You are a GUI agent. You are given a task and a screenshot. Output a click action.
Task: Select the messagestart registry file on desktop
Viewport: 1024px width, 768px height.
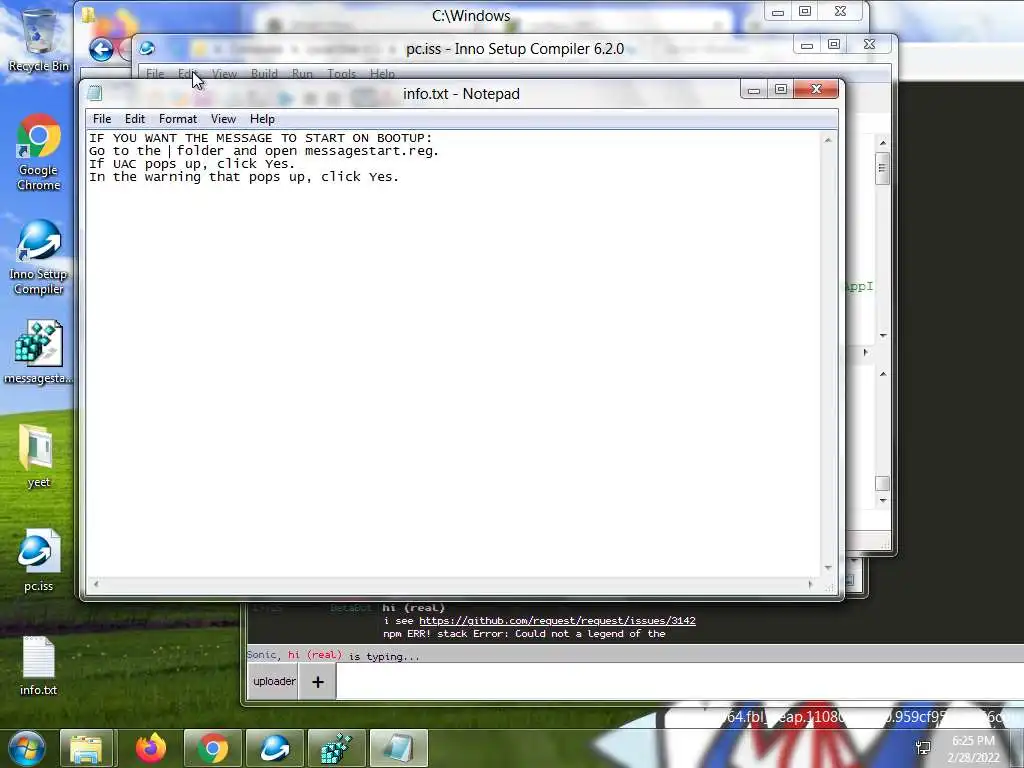point(39,352)
